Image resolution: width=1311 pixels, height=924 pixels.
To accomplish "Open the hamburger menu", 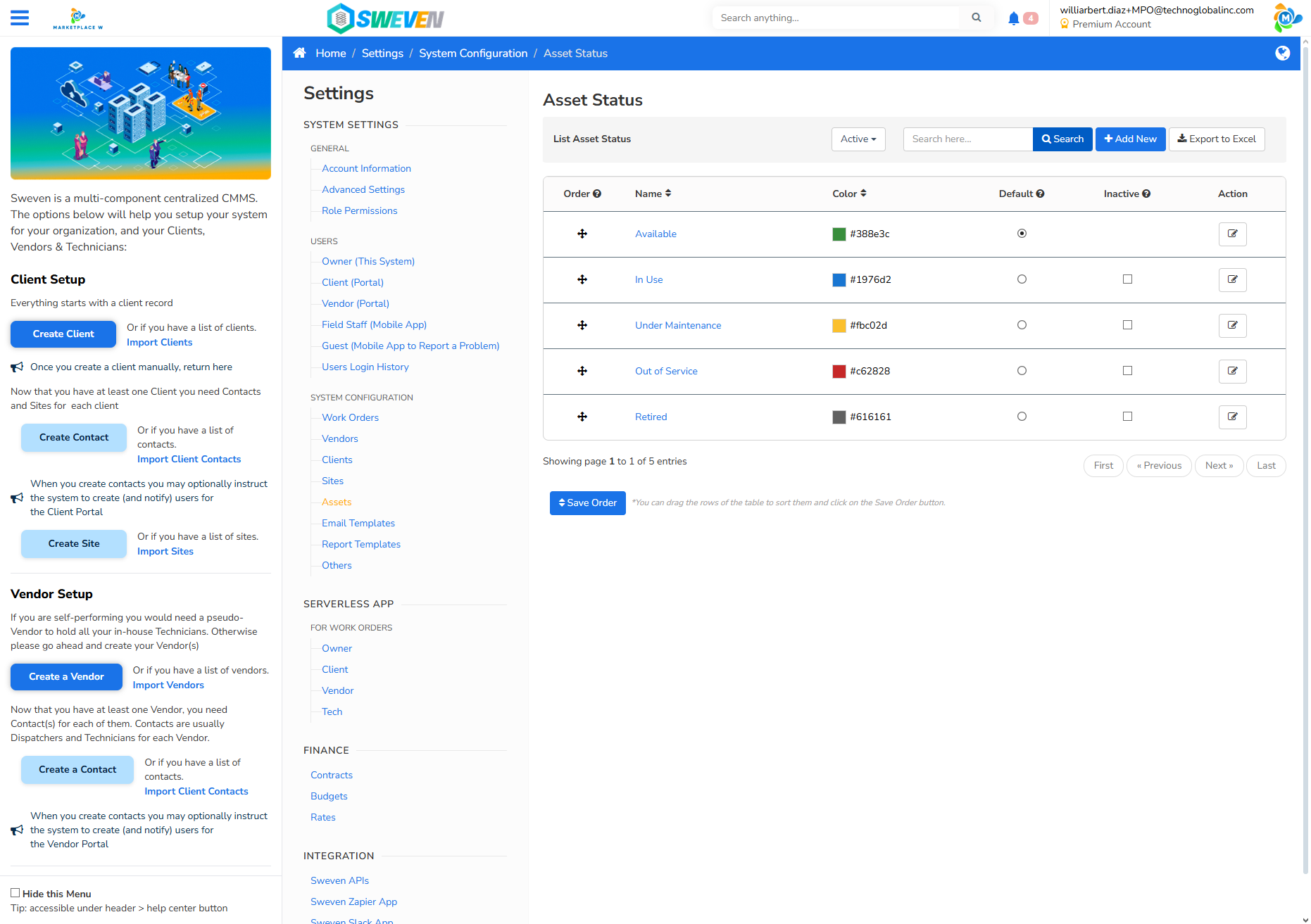I will tap(20, 18).
